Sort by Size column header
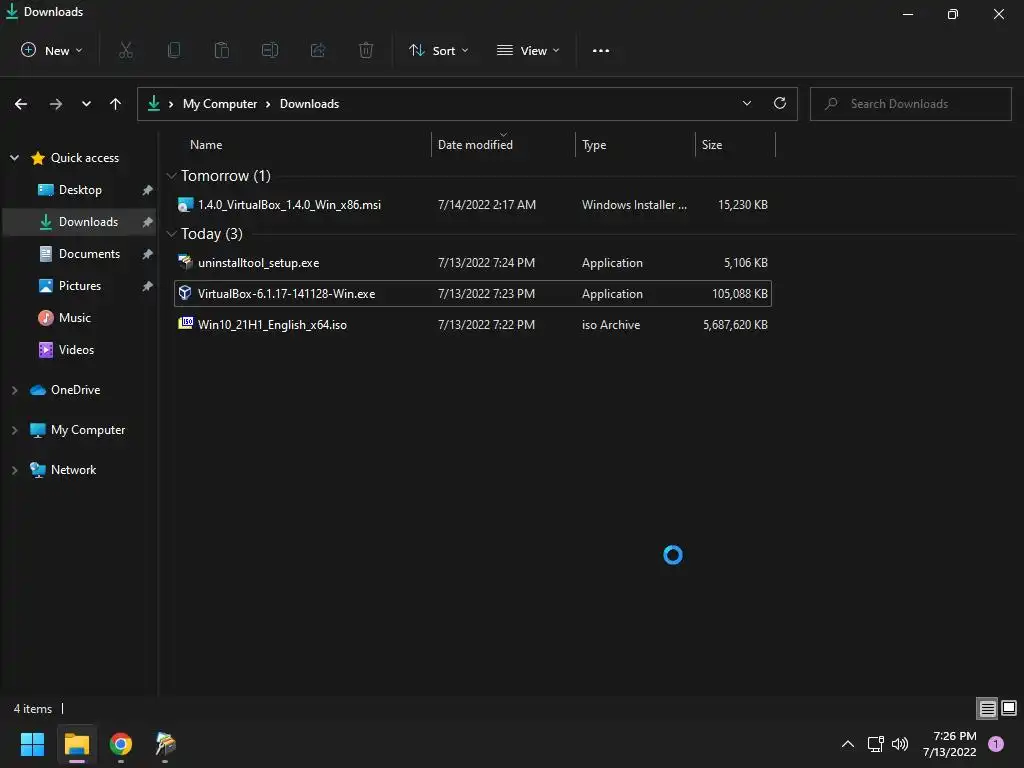 (712, 145)
